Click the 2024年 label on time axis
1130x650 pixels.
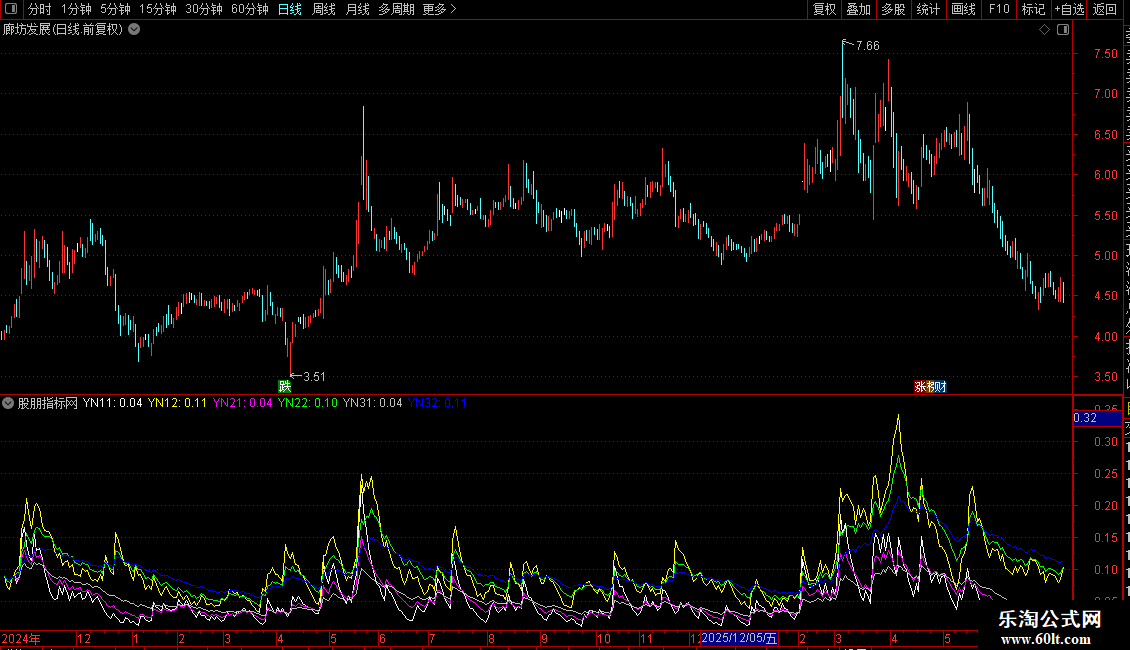[20, 638]
